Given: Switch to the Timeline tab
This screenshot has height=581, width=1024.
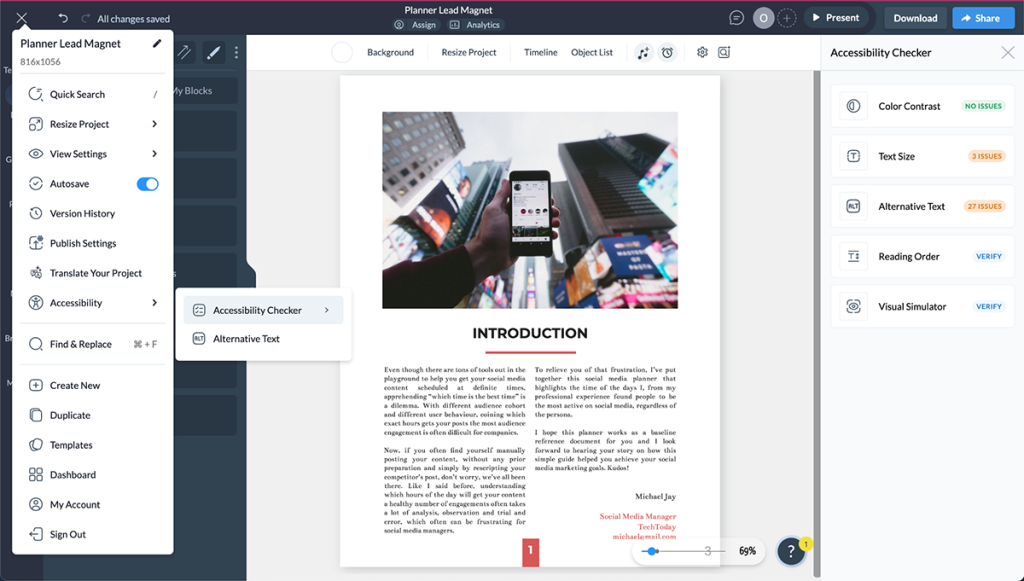Looking at the screenshot, I should 540,52.
